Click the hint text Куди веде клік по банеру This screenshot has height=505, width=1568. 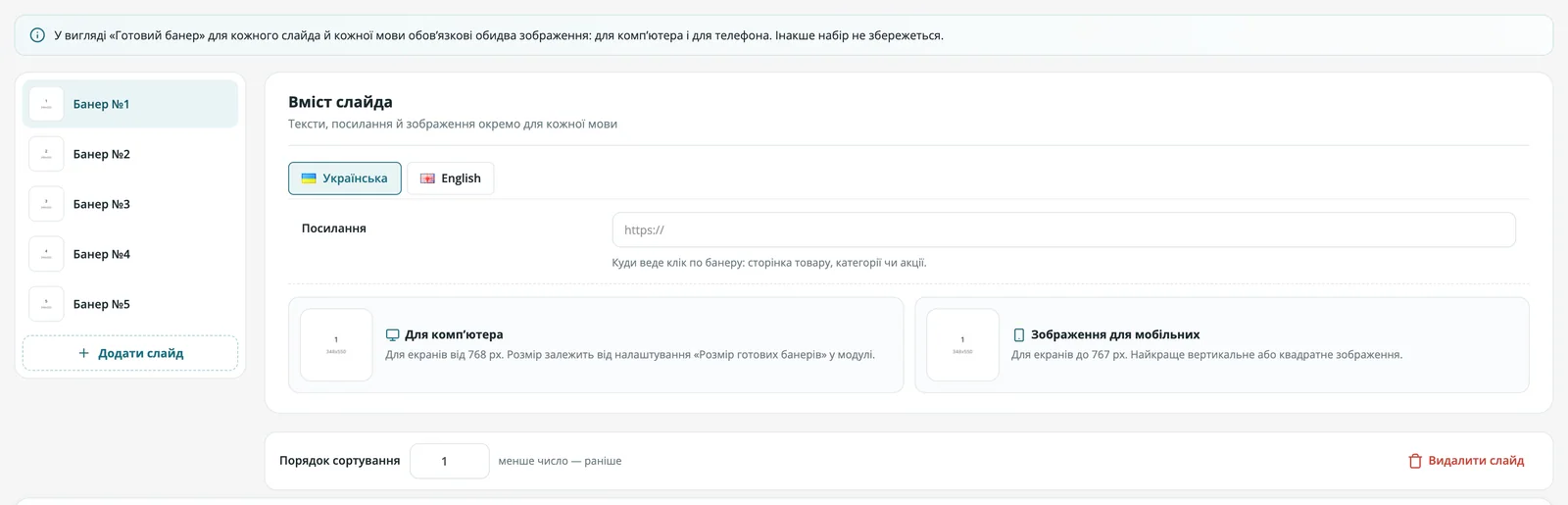(x=769, y=263)
